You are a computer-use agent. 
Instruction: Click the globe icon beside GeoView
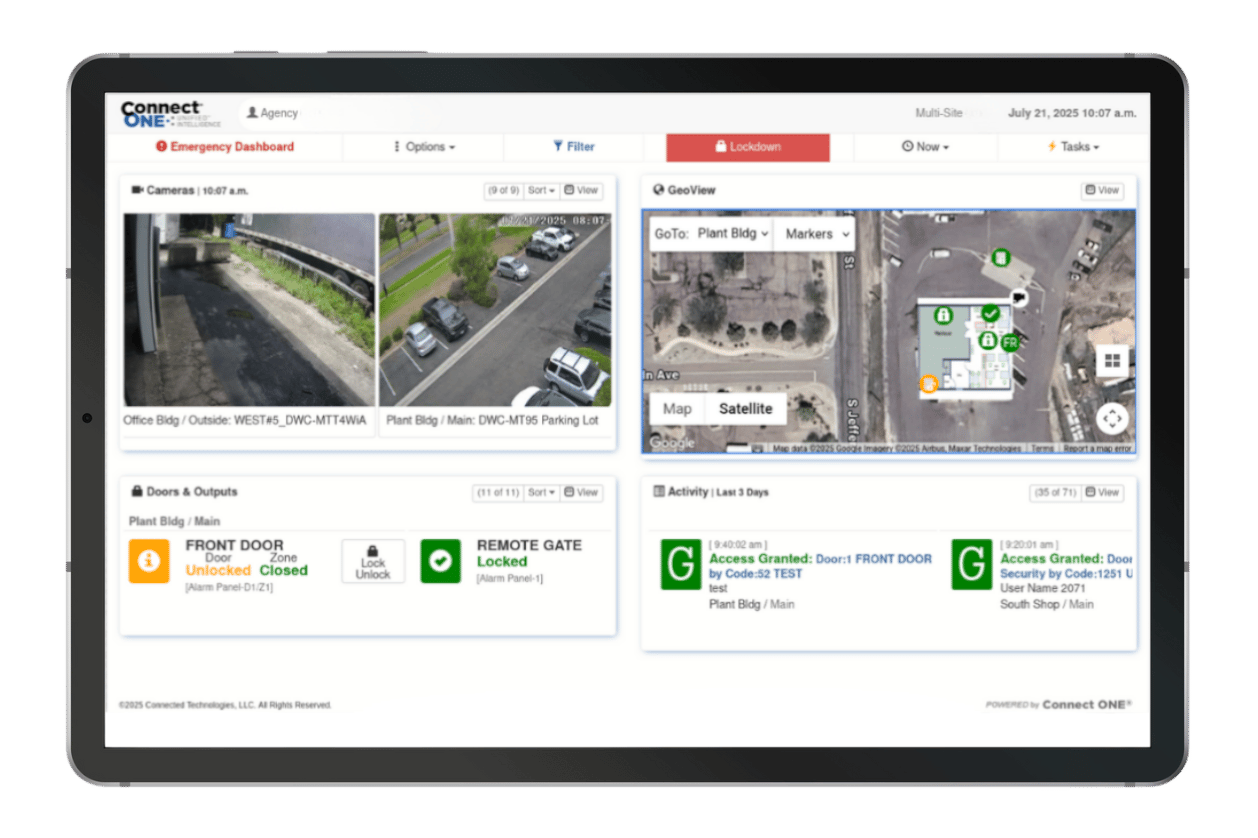click(x=658, y=190)
